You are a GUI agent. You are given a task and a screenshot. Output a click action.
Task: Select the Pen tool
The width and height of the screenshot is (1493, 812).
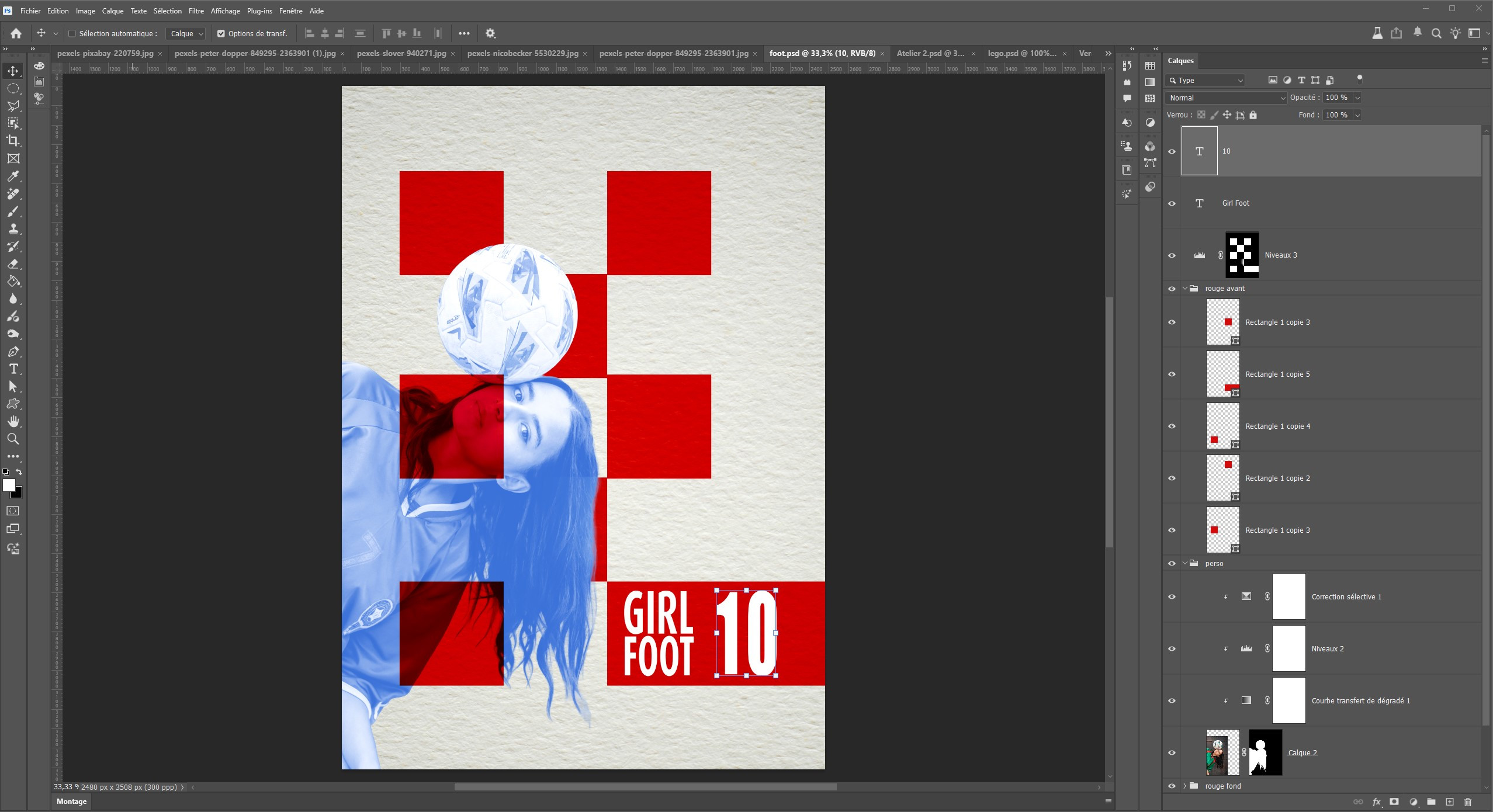(x=13, y=352)
